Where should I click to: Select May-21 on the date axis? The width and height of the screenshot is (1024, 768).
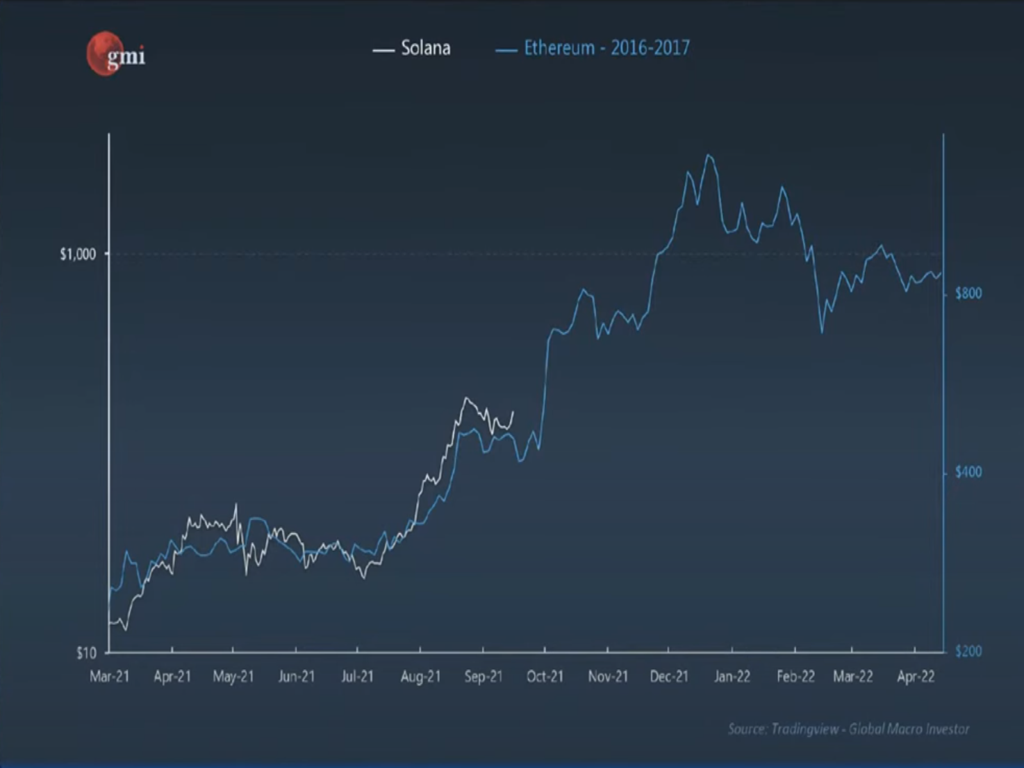pyautogui.click(x=232, y=677)
